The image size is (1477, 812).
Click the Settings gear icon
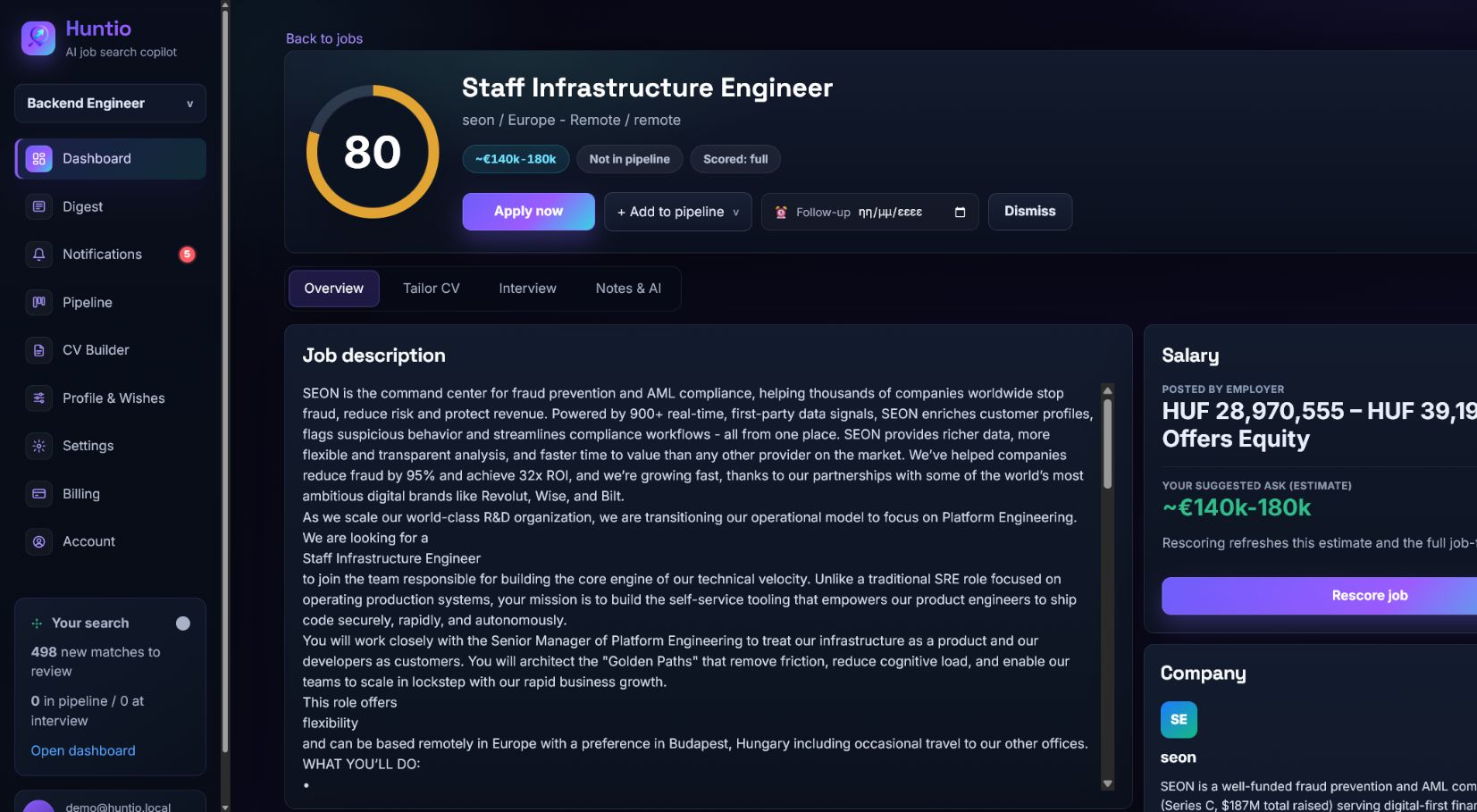pos(38,446)
